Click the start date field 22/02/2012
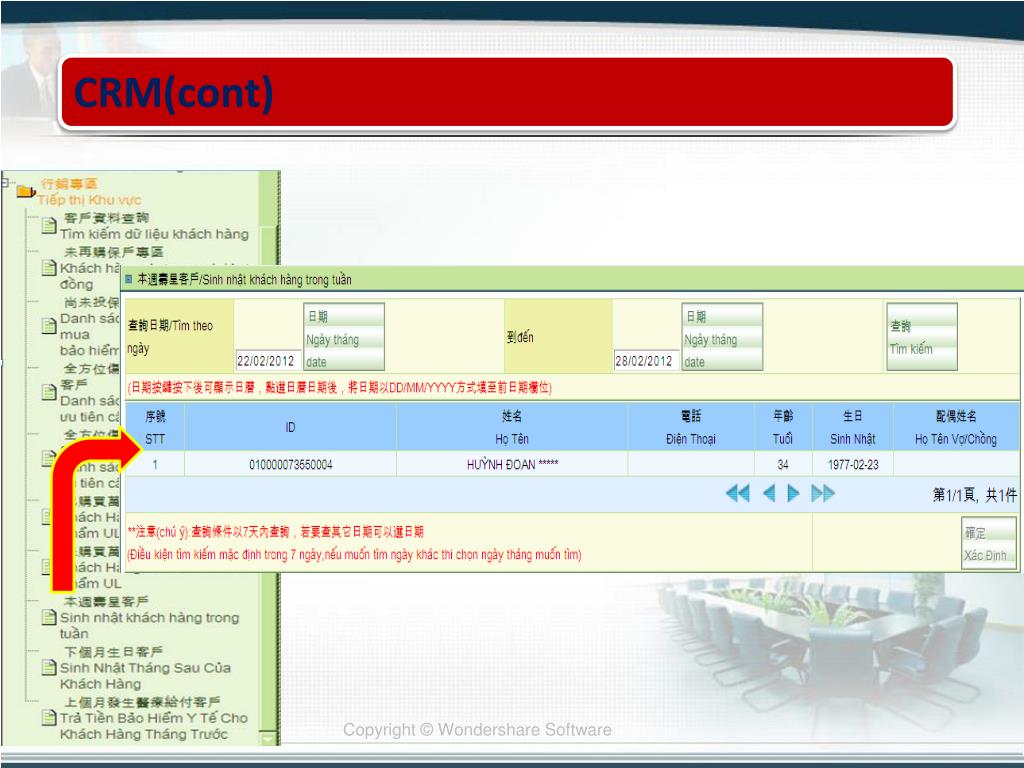This screenshot has height=768, width=1024. [268, 360]
